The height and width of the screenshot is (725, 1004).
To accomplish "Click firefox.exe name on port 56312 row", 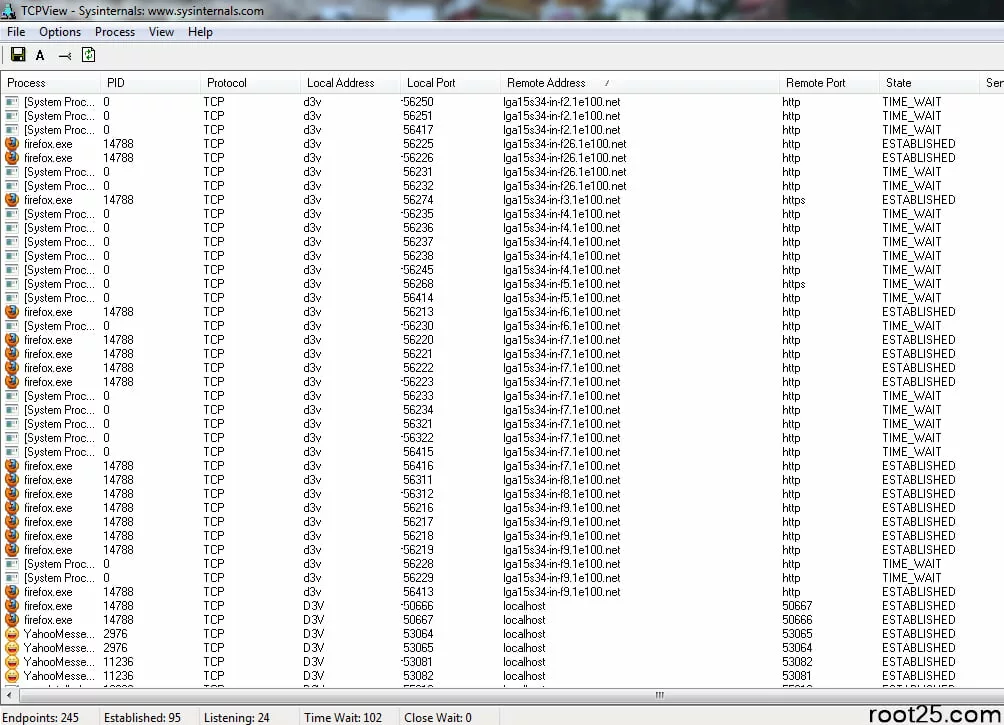I will pos(48,494).
